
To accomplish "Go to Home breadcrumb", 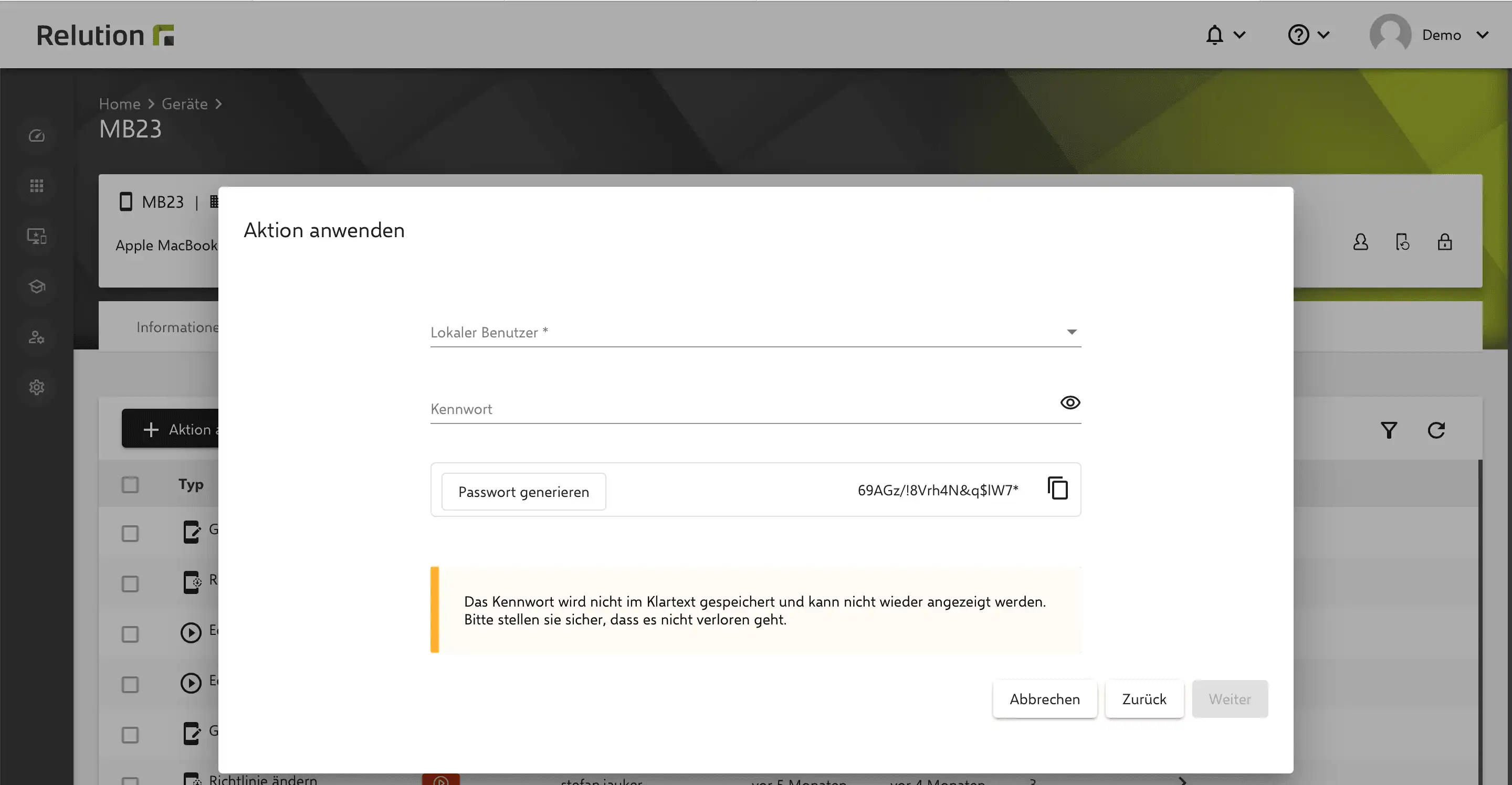I will click(120, 104).
